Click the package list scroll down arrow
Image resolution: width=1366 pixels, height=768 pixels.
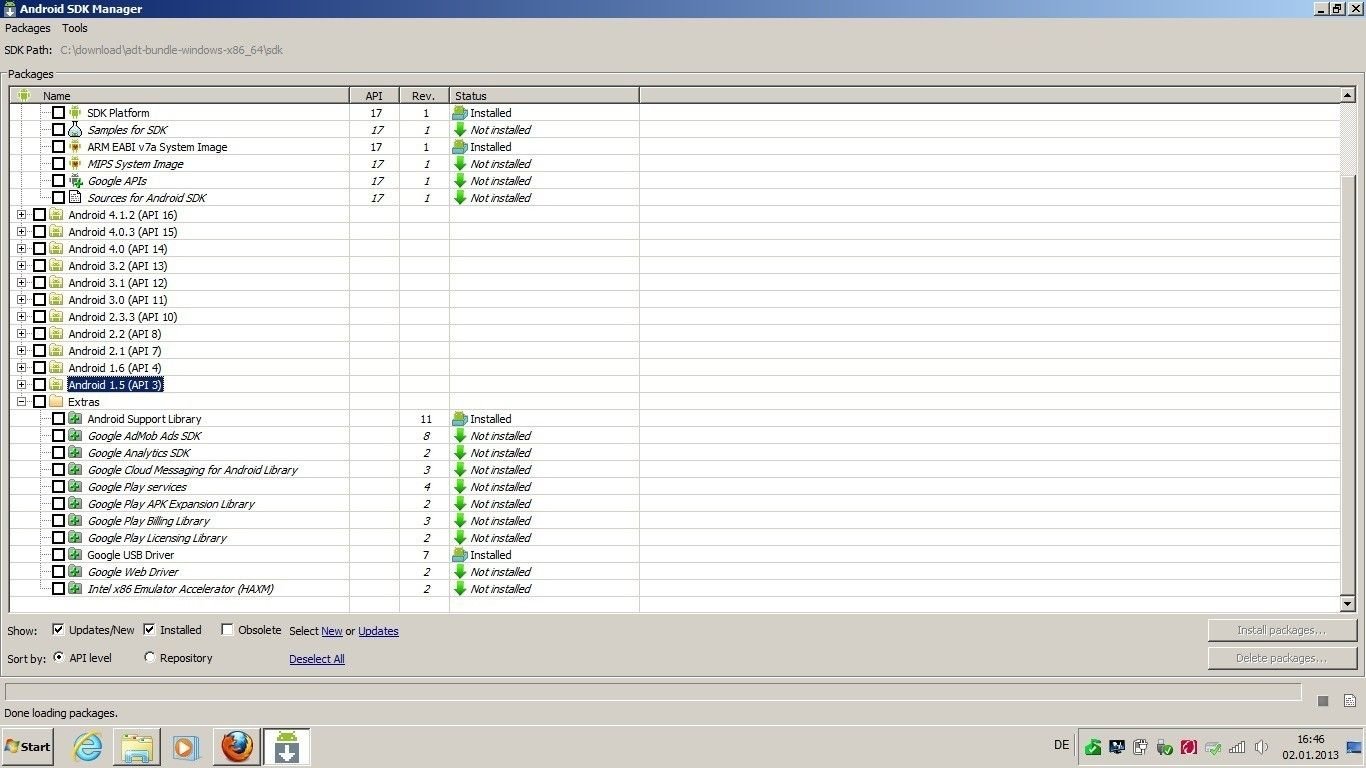tap(1348, 604)
